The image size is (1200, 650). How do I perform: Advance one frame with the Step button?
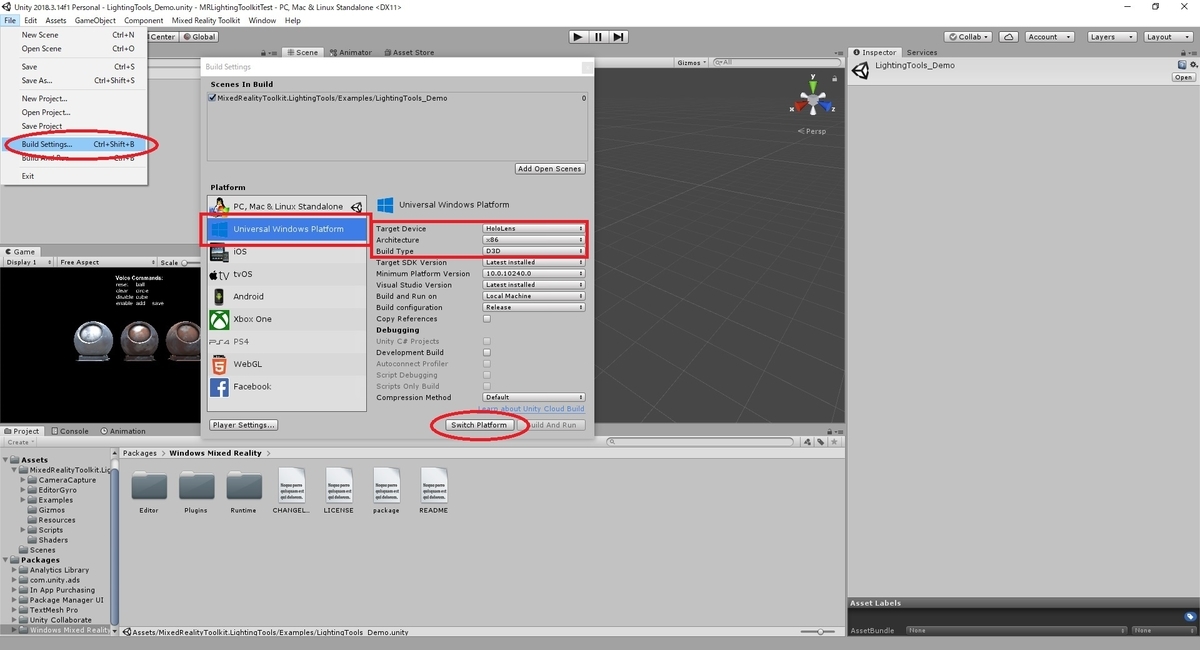(619, 37)
